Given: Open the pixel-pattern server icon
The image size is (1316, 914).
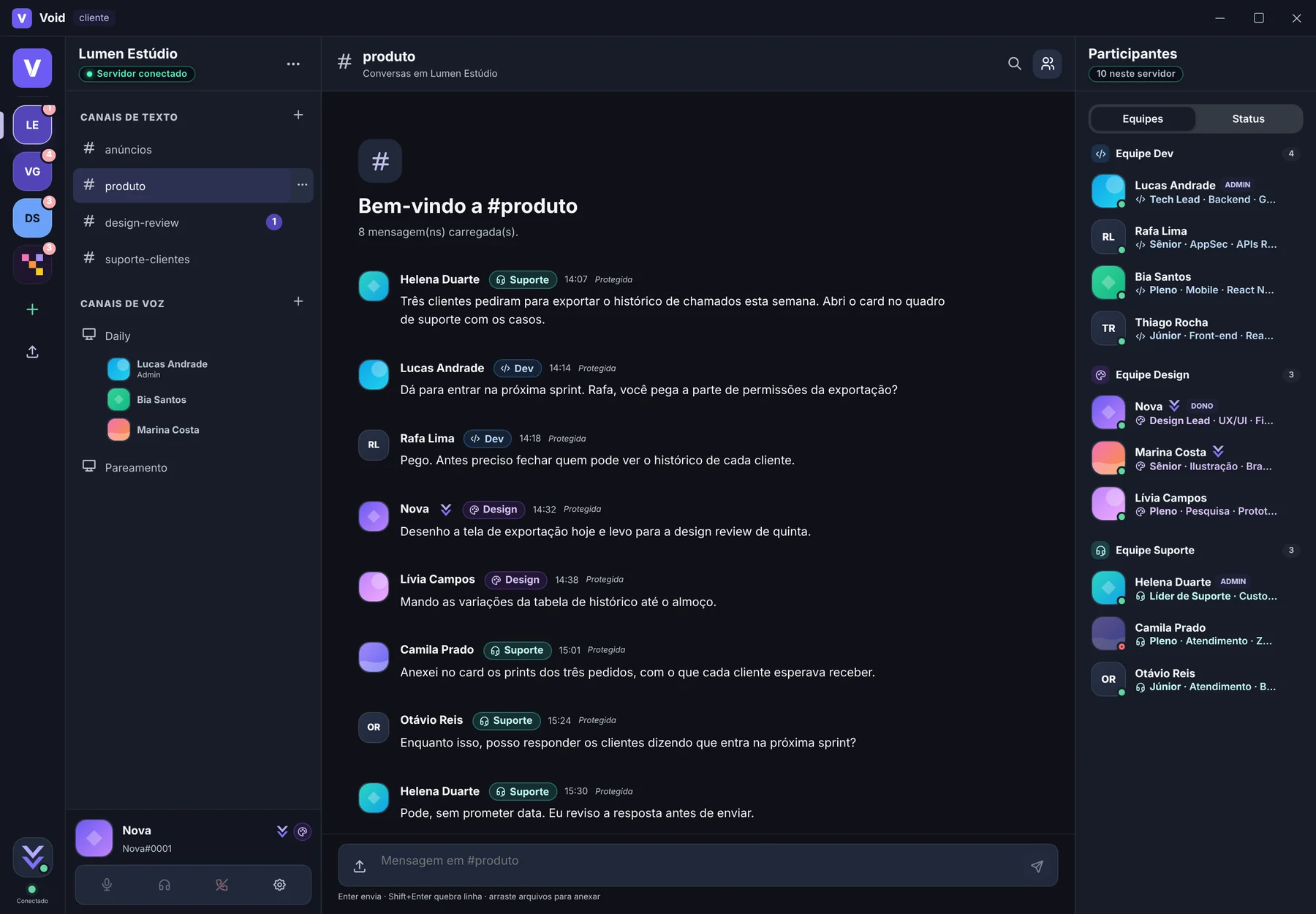Looking at the screenshot, I should 32,264.
